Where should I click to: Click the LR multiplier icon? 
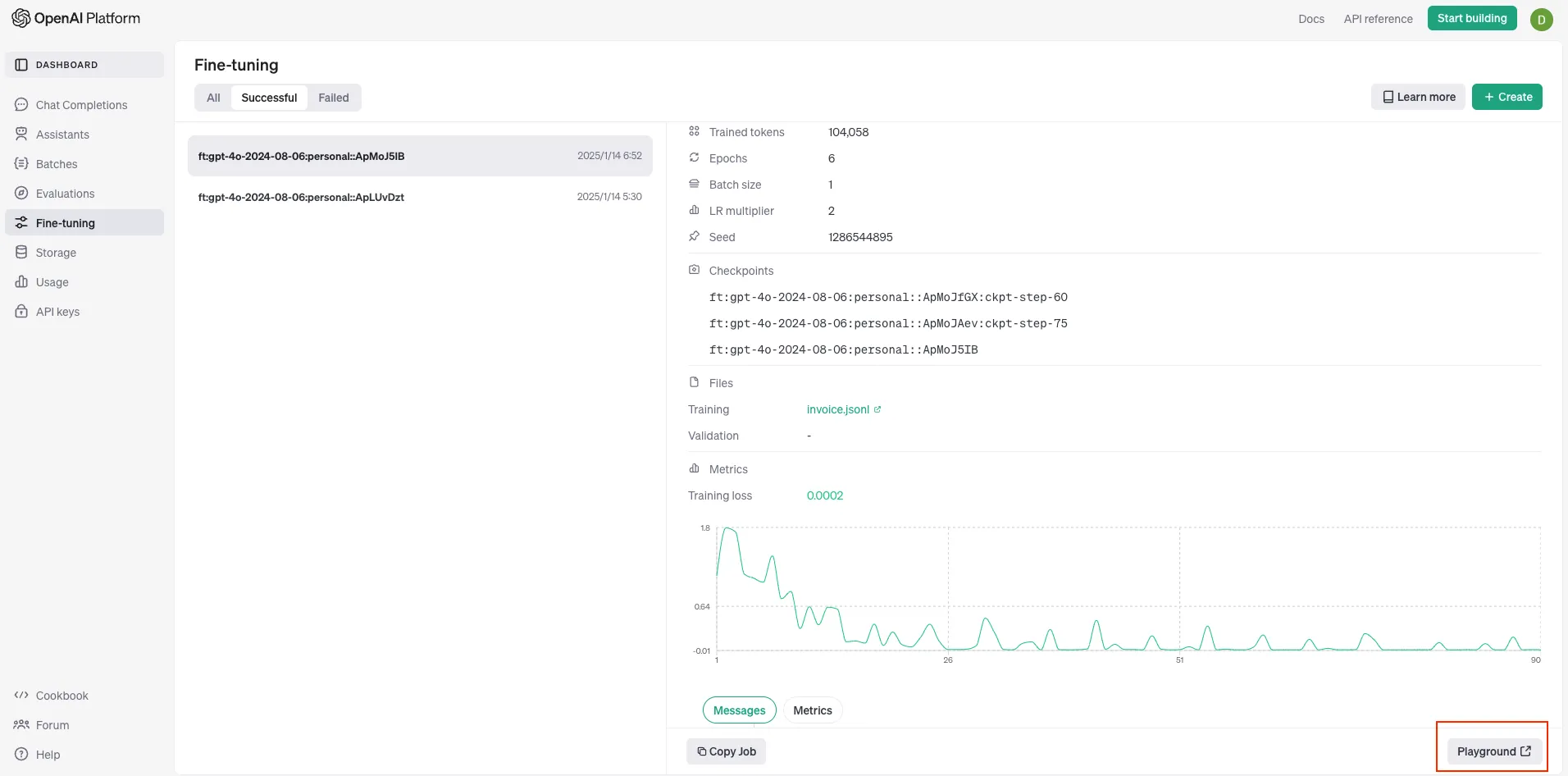click(694, 210)
